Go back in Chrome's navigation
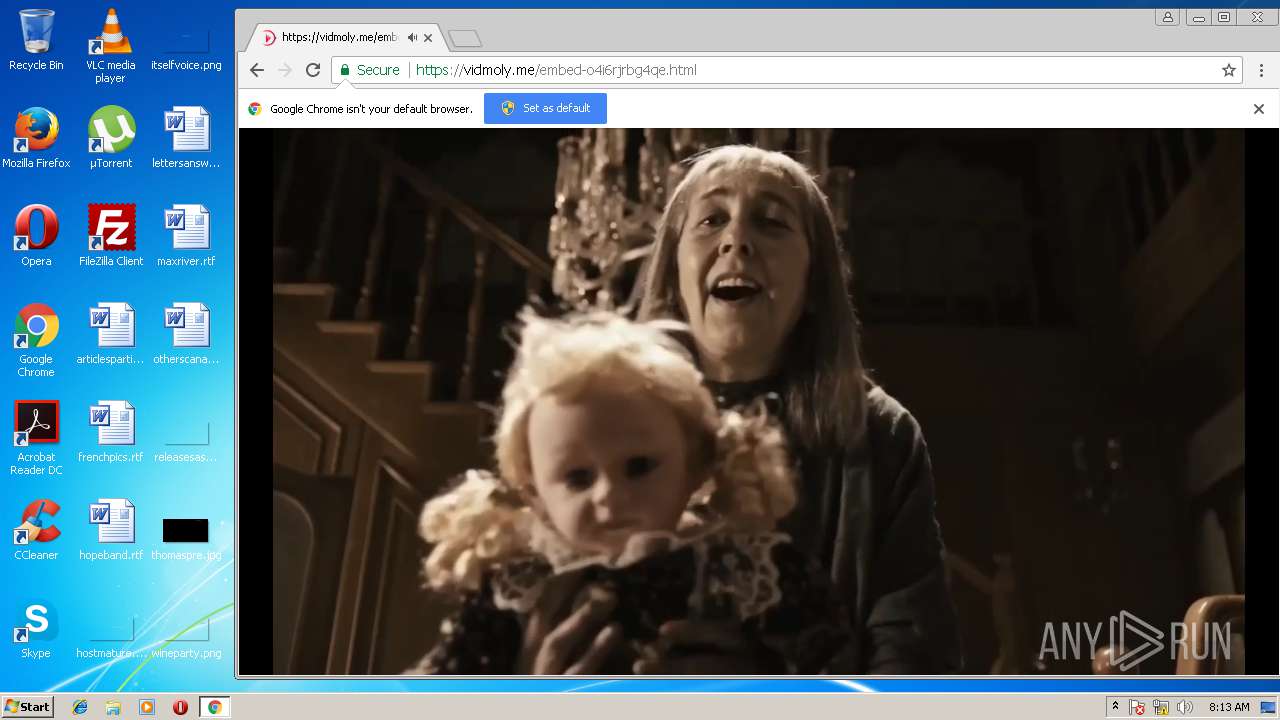Screen dimensions: 1280x720 point(257,70)
